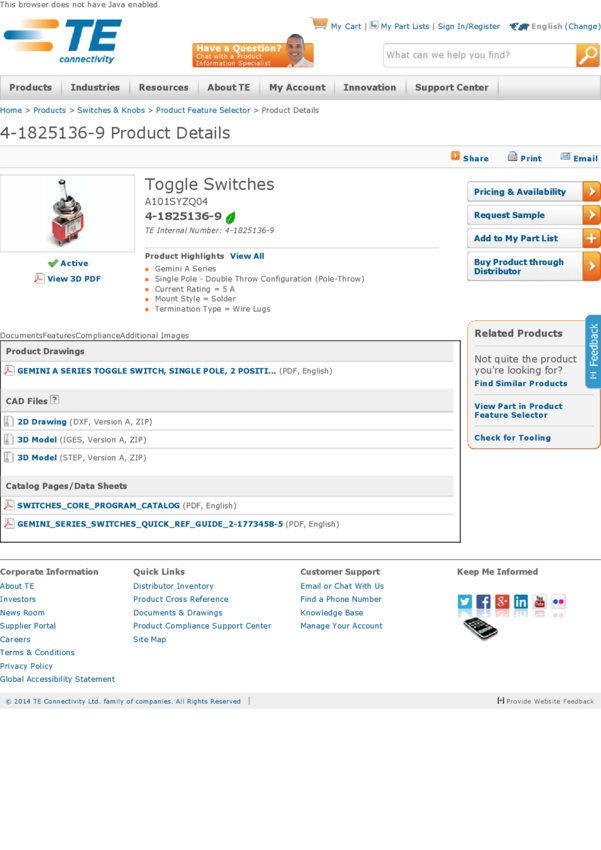Image resolution: width=601 pixels, height=850 pixels.
Task: Open the LinkedIn social icon
Action: [x=521, y=602]
